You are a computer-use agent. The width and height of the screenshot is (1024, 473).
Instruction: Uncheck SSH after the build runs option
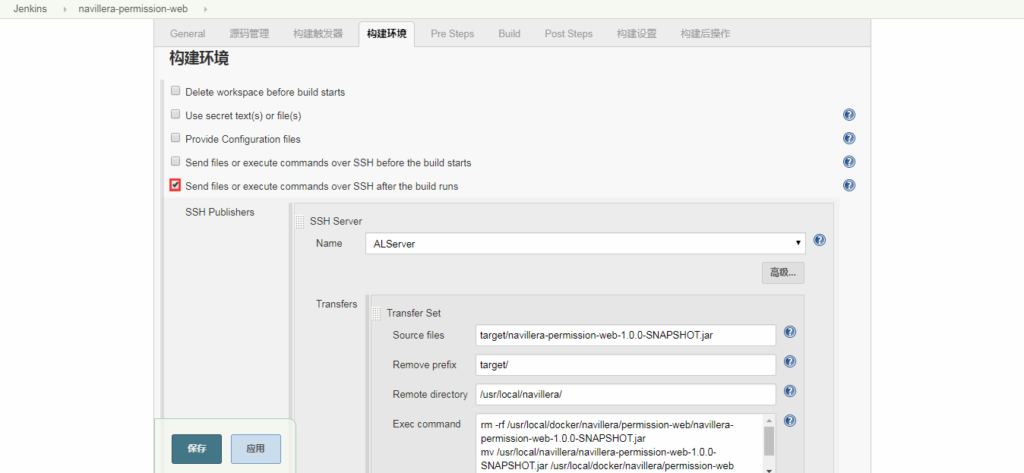pos(176,185)
